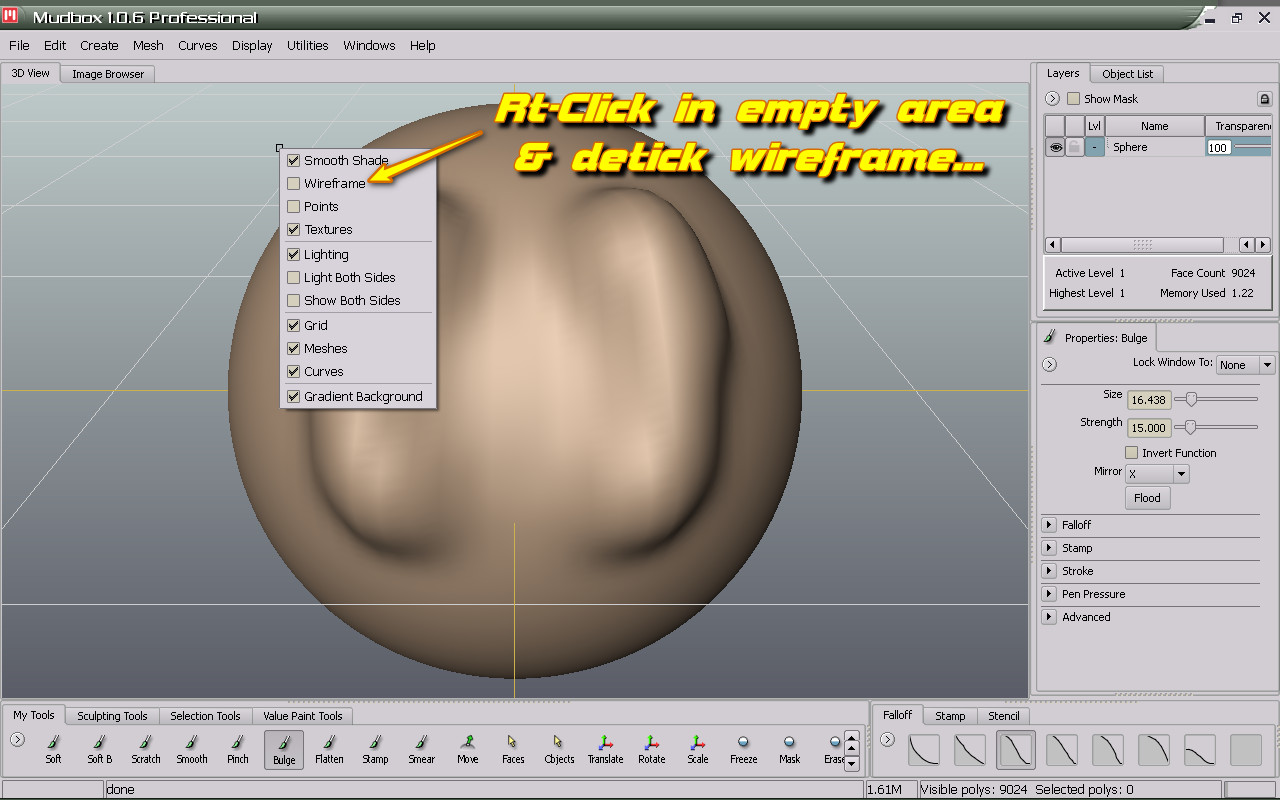This screenshot has height=800, width=1280.
Task: Choose the first falloff curve preset
Action: [924, 749]
